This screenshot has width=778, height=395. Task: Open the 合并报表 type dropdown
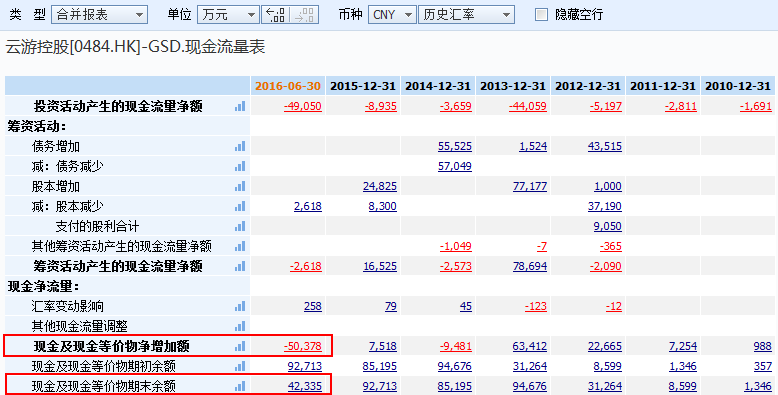click(x=99, y=14)
